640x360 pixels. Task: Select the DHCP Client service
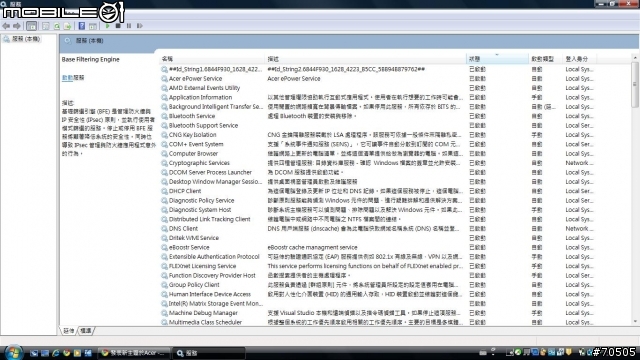pyautogui.click(x=378, y=191)
